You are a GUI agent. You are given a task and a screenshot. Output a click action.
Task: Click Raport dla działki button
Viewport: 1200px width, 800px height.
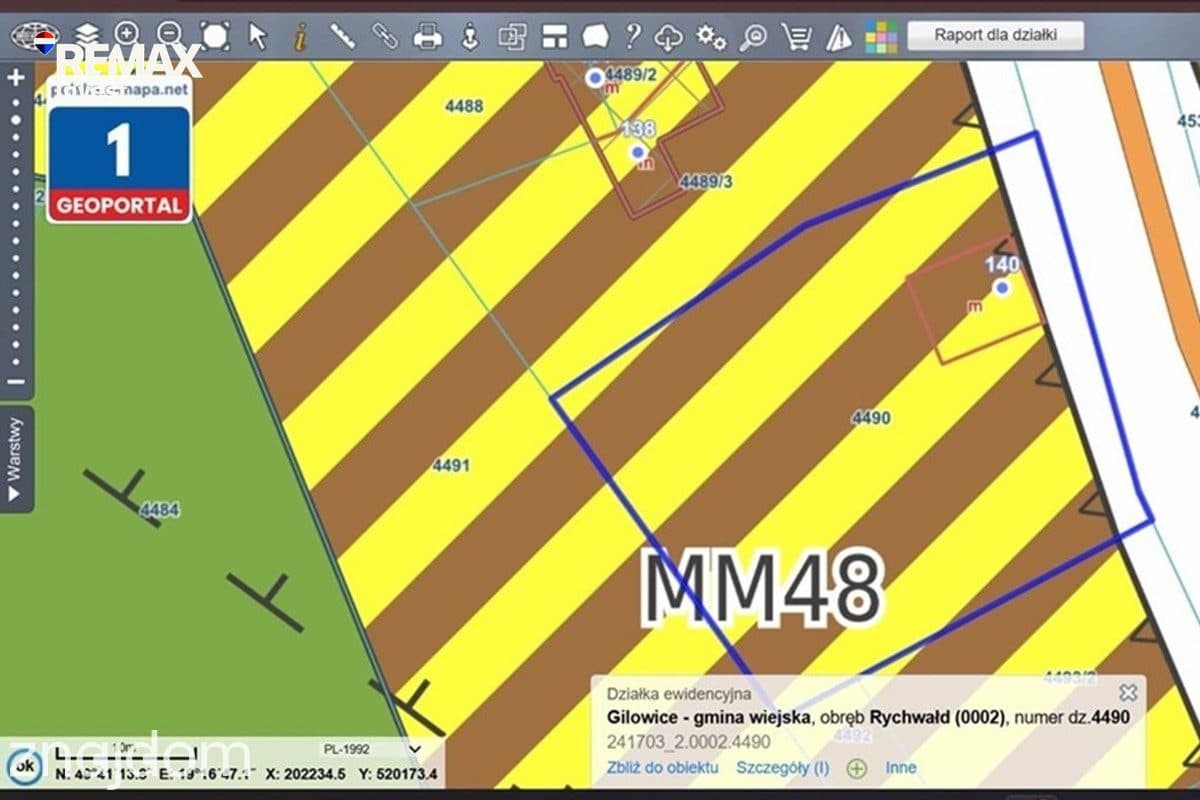[995, 34]
